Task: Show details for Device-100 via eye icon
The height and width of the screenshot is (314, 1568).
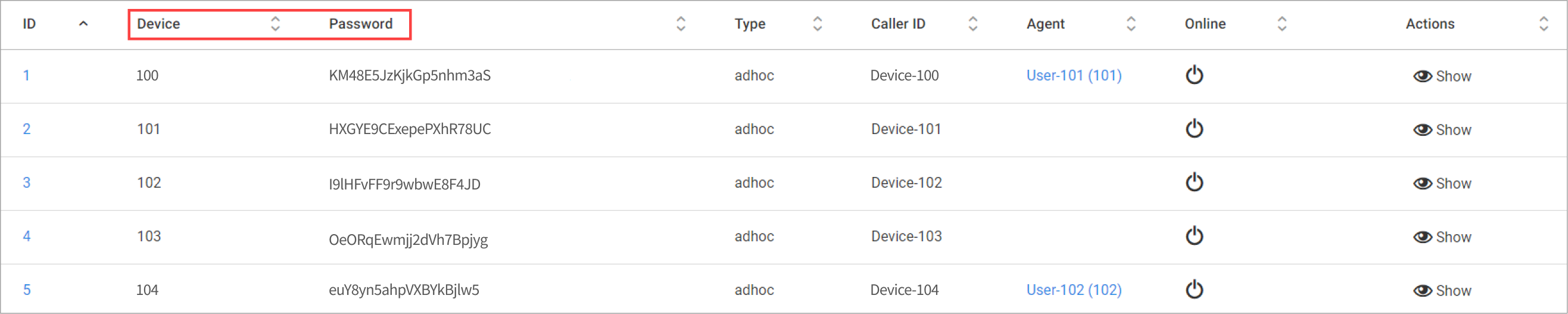Action: [x=1423, y=76]
